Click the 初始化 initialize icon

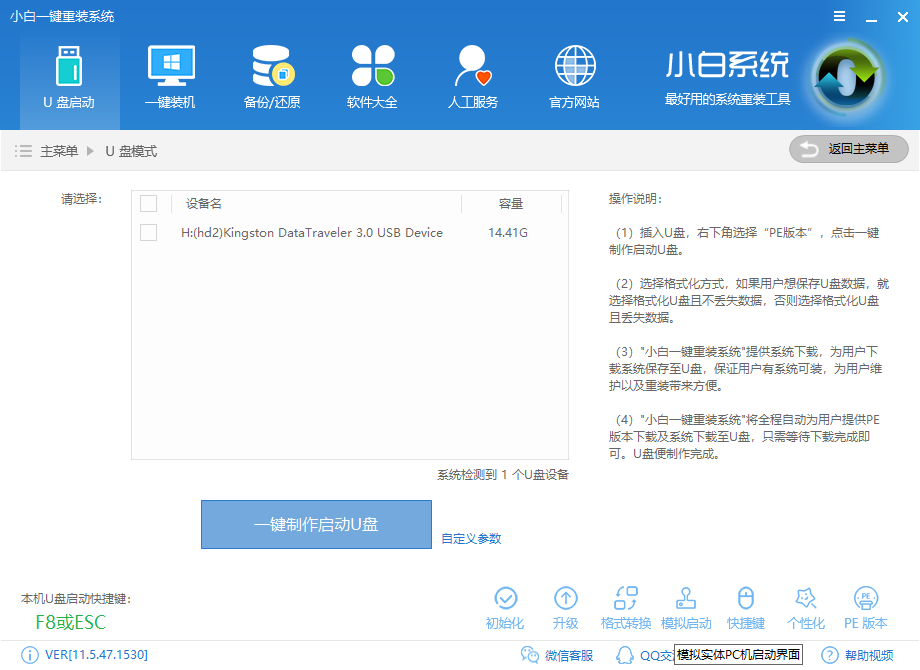pos(505,605)
